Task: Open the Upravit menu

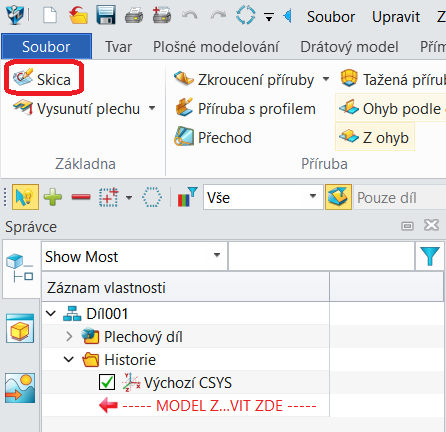Action: (396, 17)
